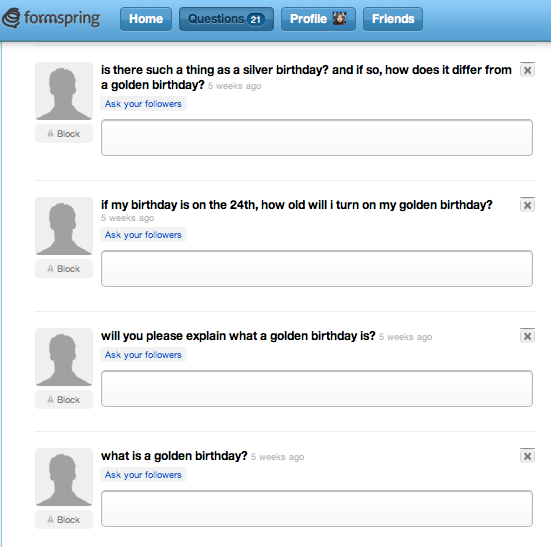551x547 pixels.
Task: Ask your followers the 24th birthday question
Action: click(143, 235)
